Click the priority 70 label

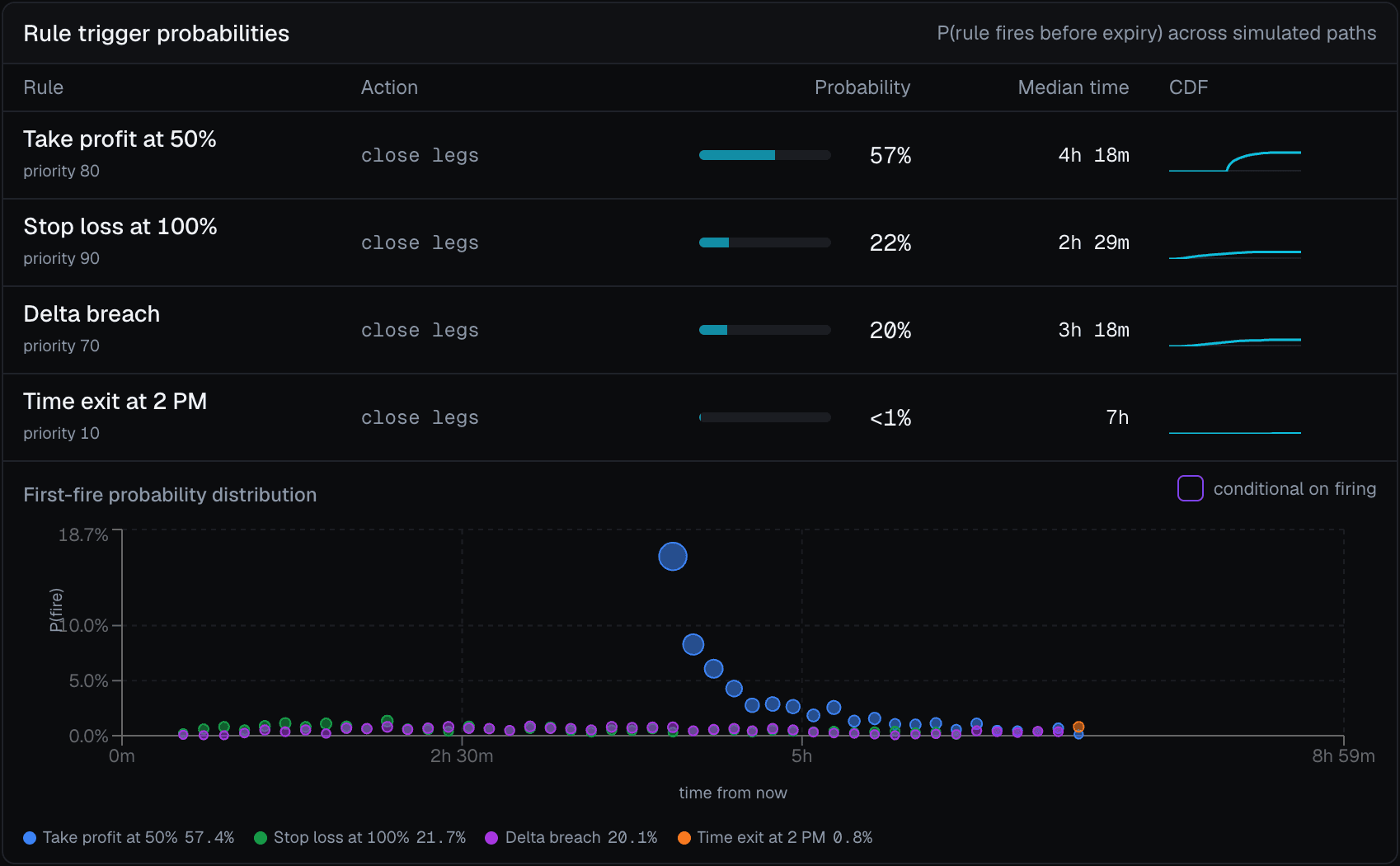click(61, 346)
